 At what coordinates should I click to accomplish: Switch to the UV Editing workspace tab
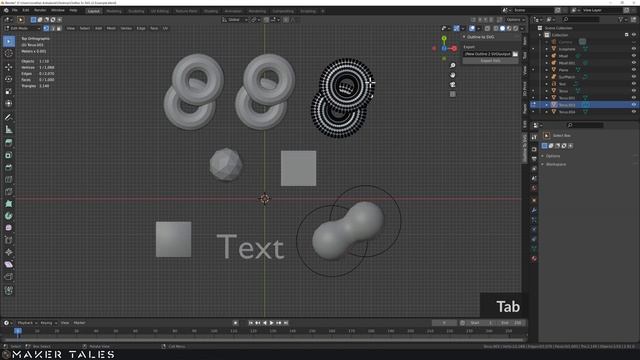pos(159,11)
